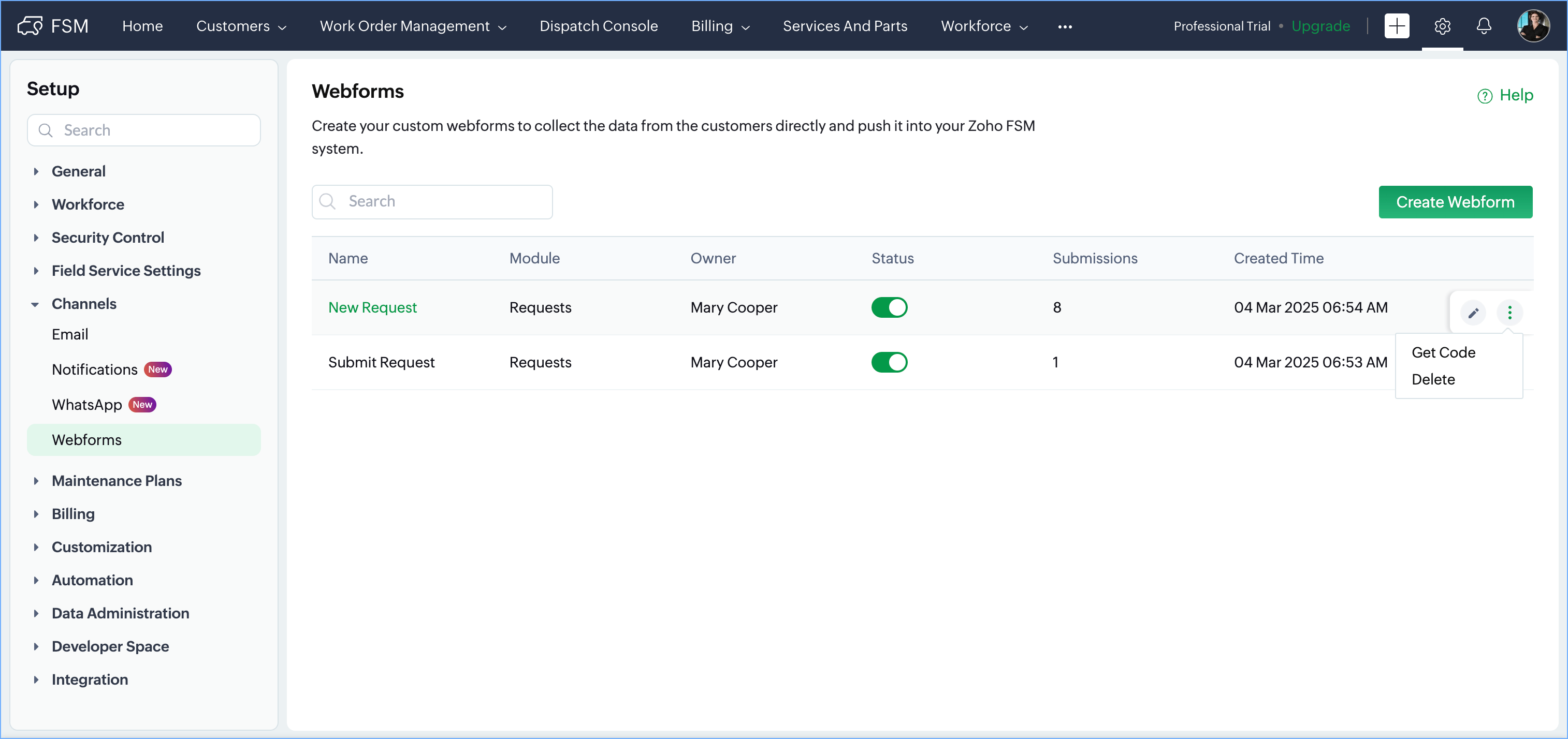Turn off the Submit Request status toggle

(889, 362)
